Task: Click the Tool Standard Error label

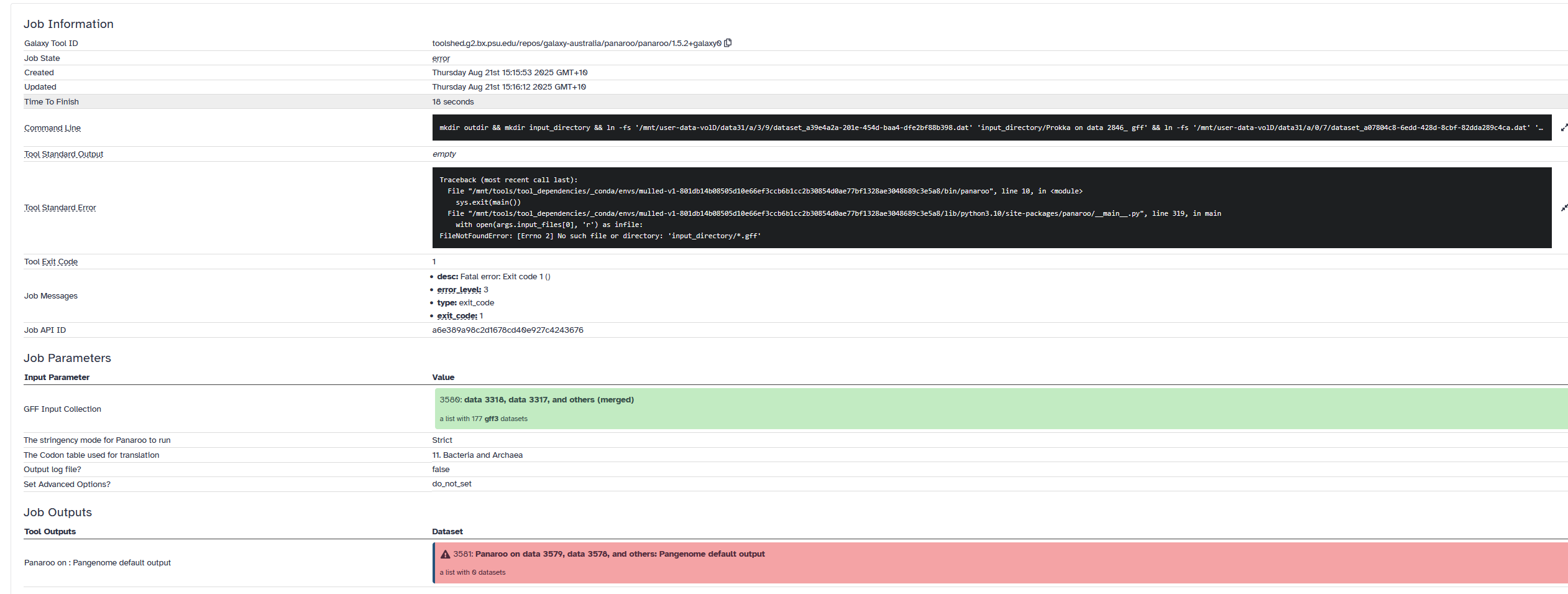Action: coord(60,208)
